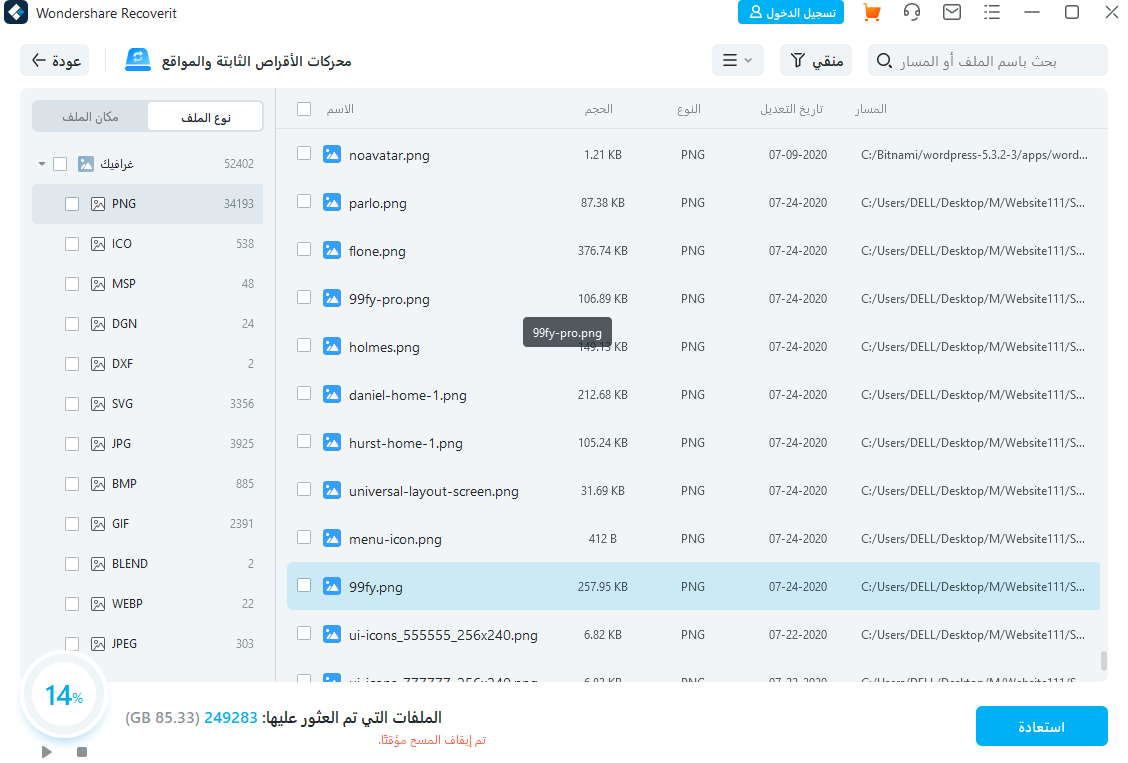Open the view mode list dropdown
The image size is (1128, 763).
737,61
